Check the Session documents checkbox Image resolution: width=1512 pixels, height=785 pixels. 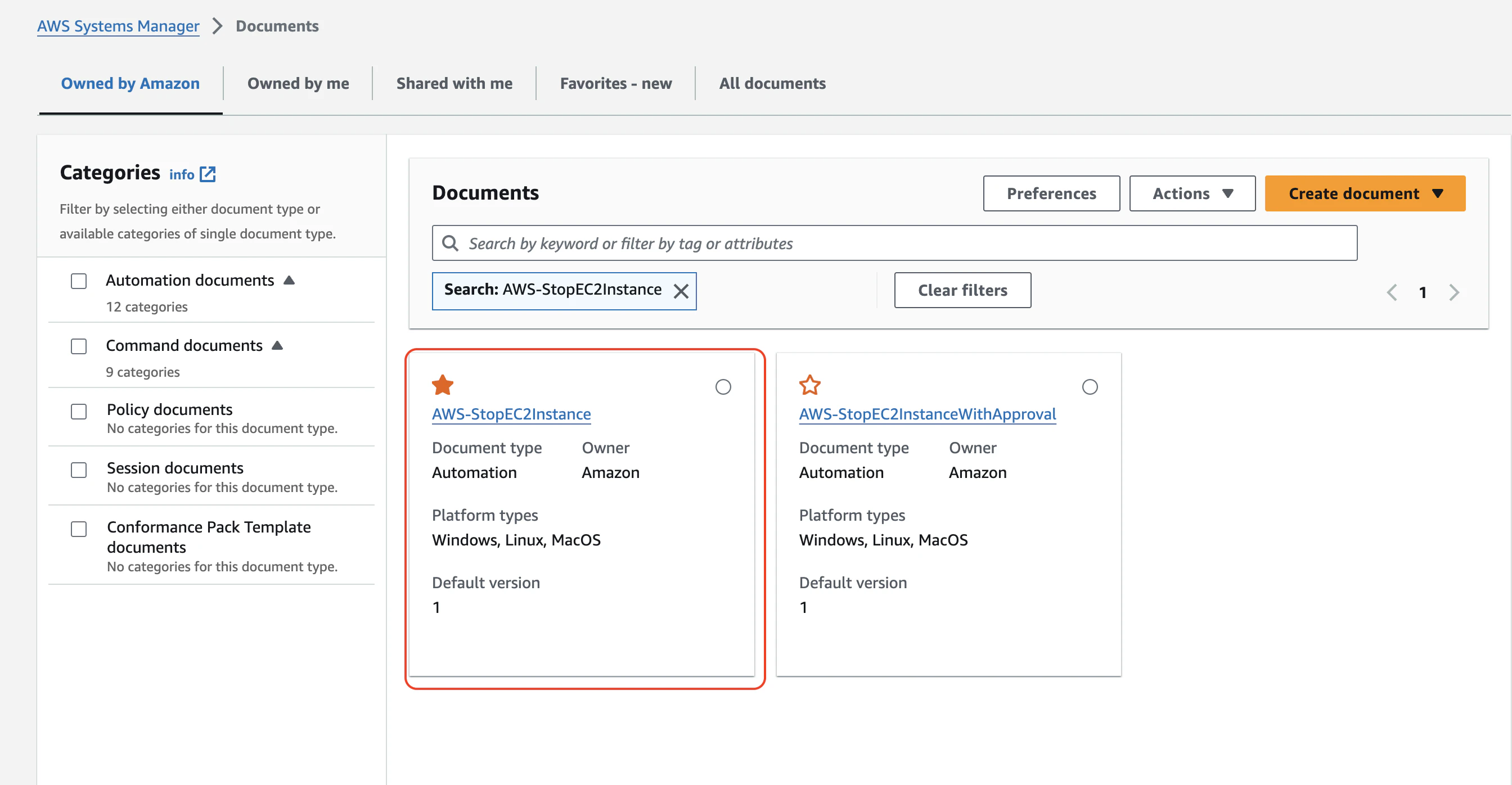(x=79, y=470)
